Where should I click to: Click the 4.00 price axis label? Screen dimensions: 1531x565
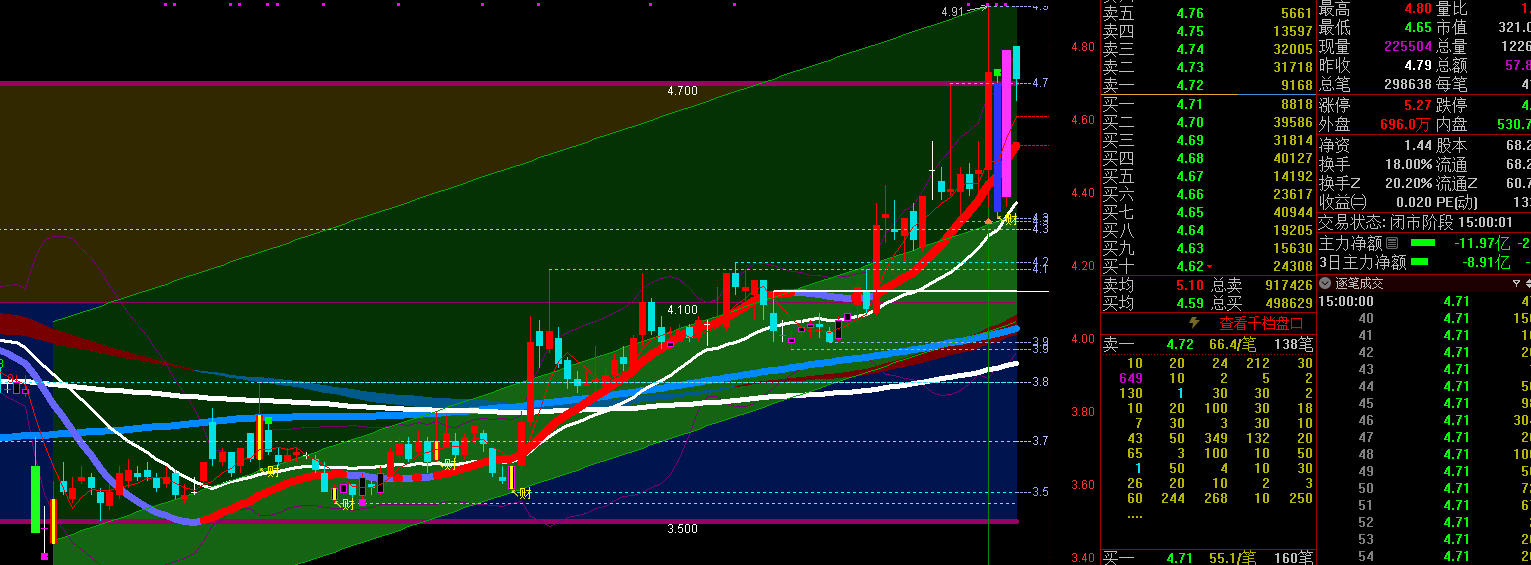1082,339
